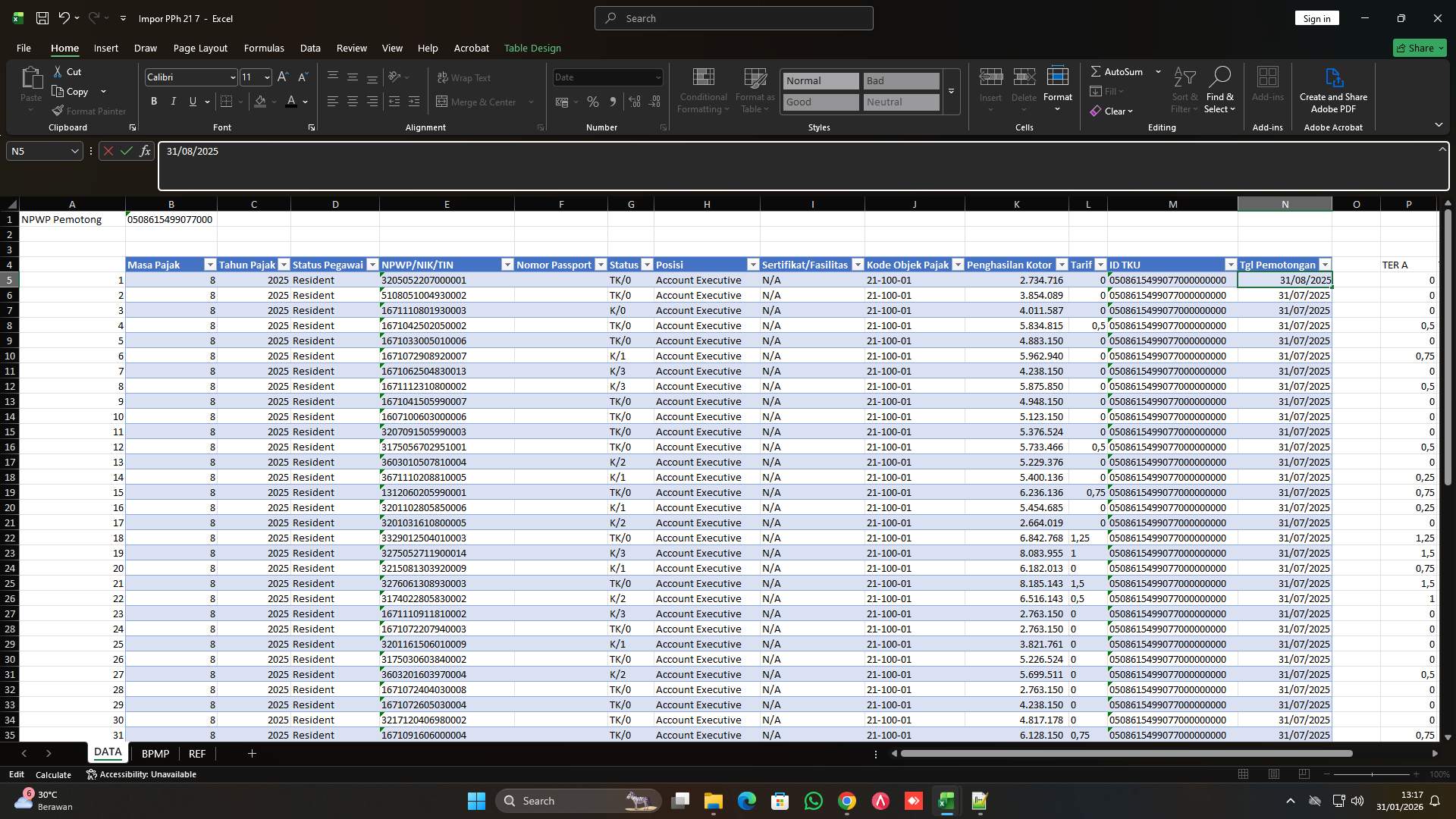Image resolution: width=1456 pixels, height=819 pixels.
Task: Toggle italic formatting
Action: (173, 101)
